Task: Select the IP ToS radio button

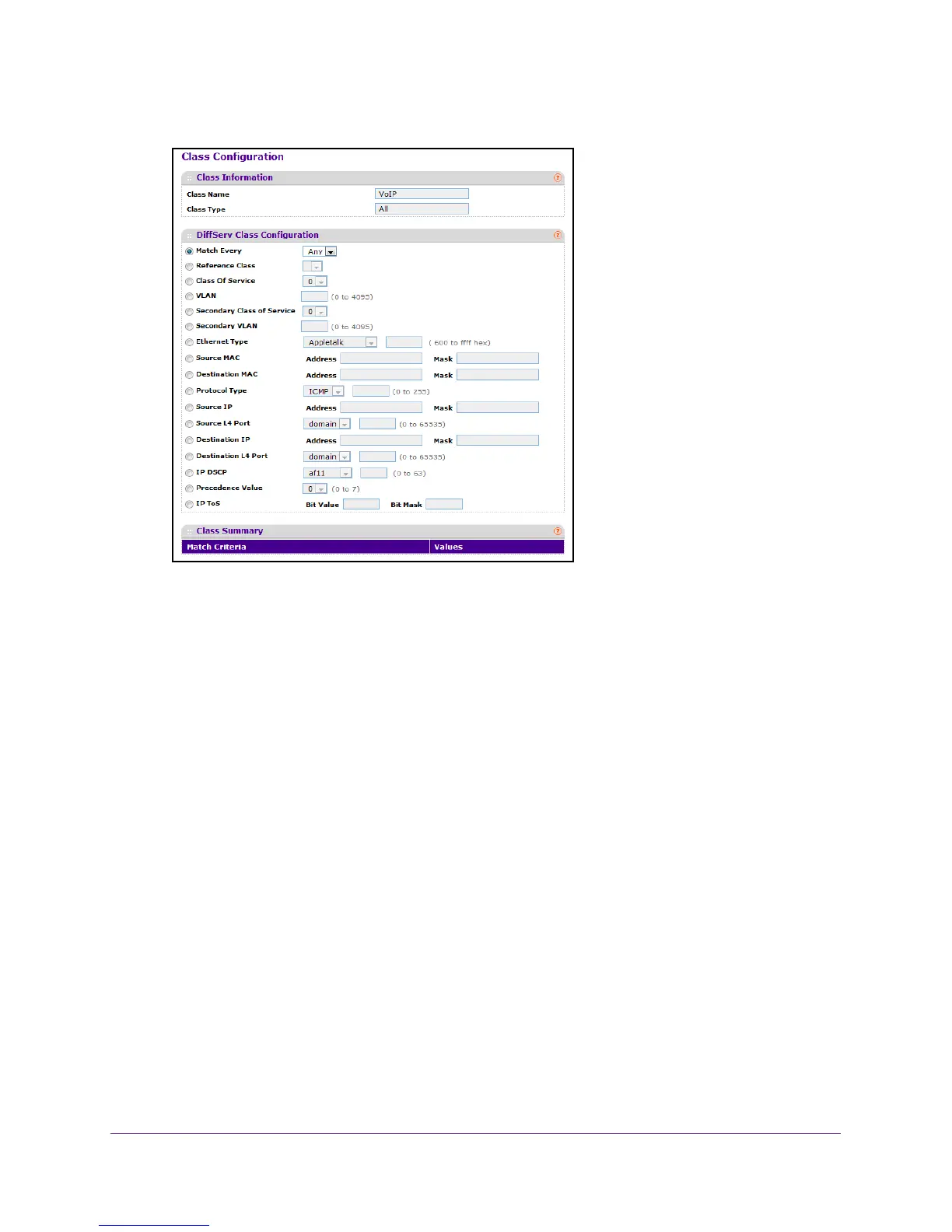Action: click(189, 504)
